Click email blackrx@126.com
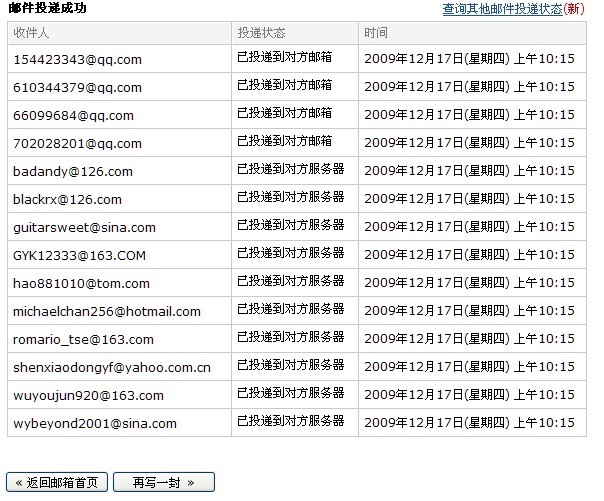The image size is (604, 501). point(67,199)
